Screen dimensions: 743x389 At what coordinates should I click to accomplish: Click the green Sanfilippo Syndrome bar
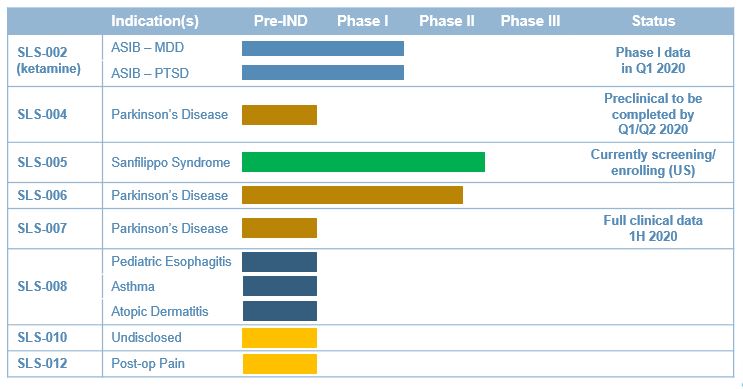[x=363, y=162]
